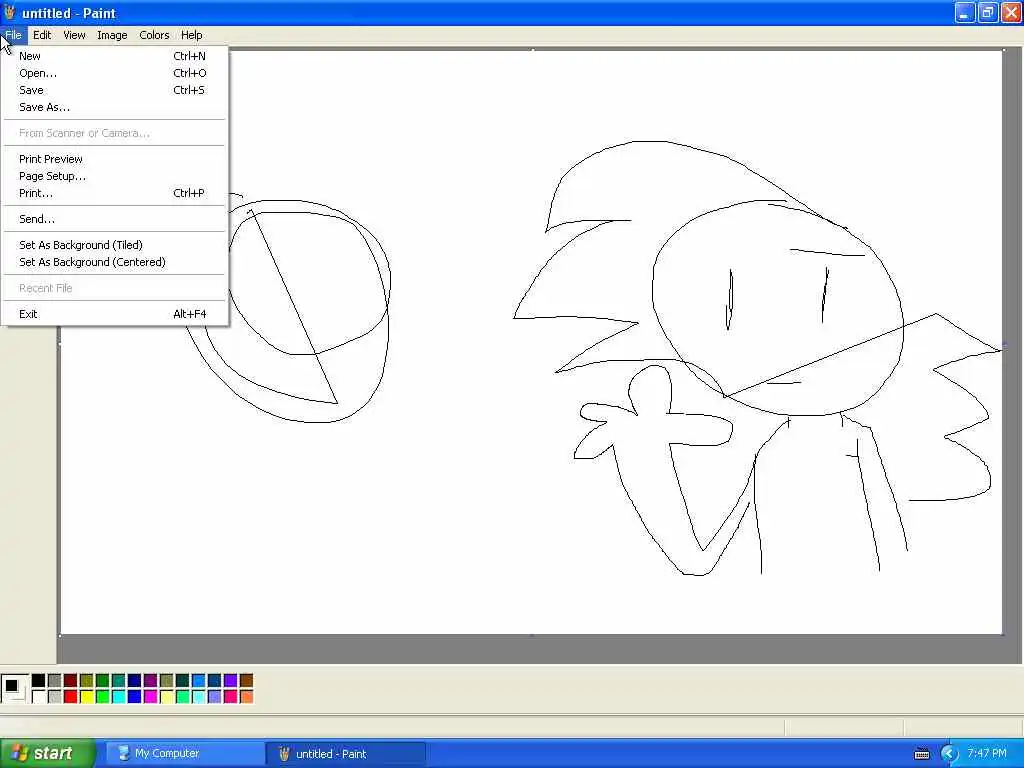The image size is (1024, 768).
Task: Choose Set As Background (Centered)
Action: (x=114, y=263)
